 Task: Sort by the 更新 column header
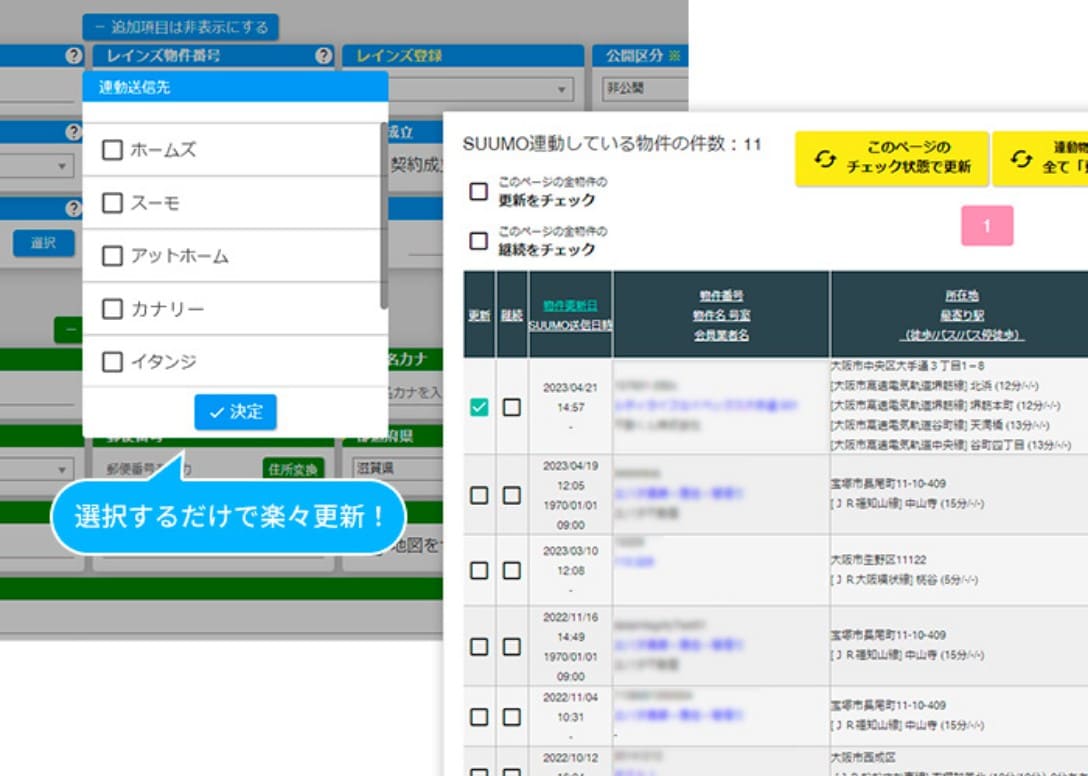pyautogui.click(x=479, y=315)
